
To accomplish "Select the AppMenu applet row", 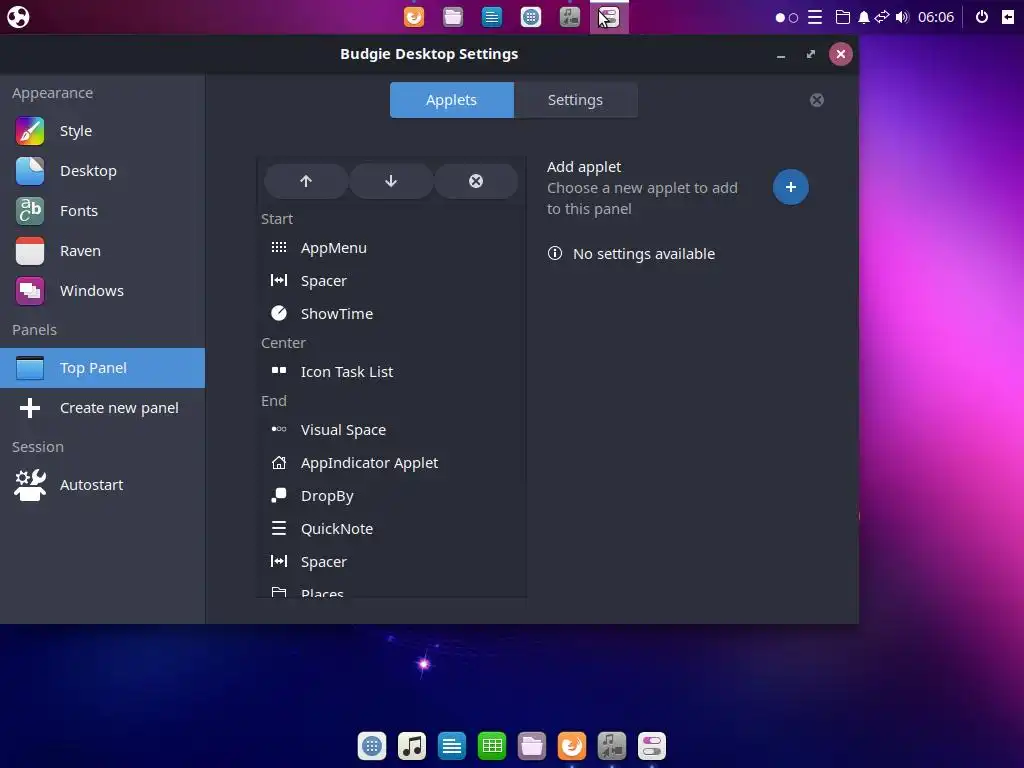I will (x=391, y=248).
